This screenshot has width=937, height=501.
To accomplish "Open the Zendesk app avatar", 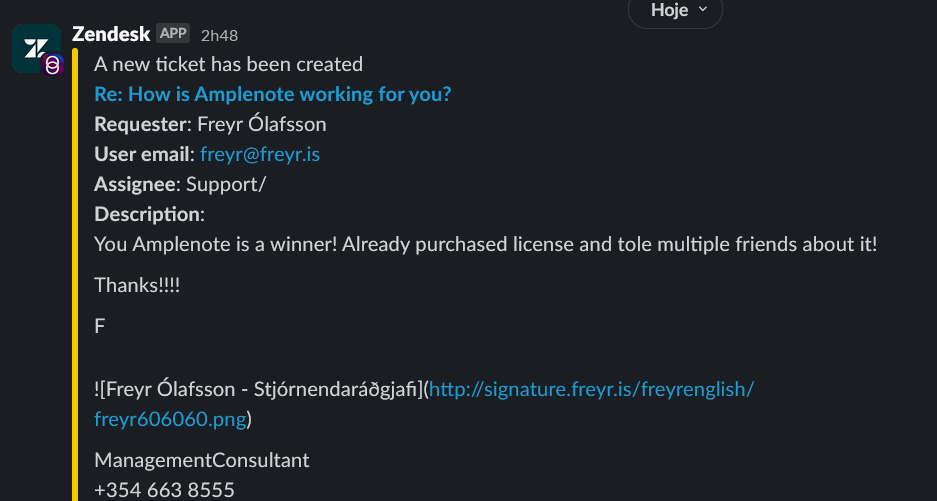I will [x=36, y=48].
